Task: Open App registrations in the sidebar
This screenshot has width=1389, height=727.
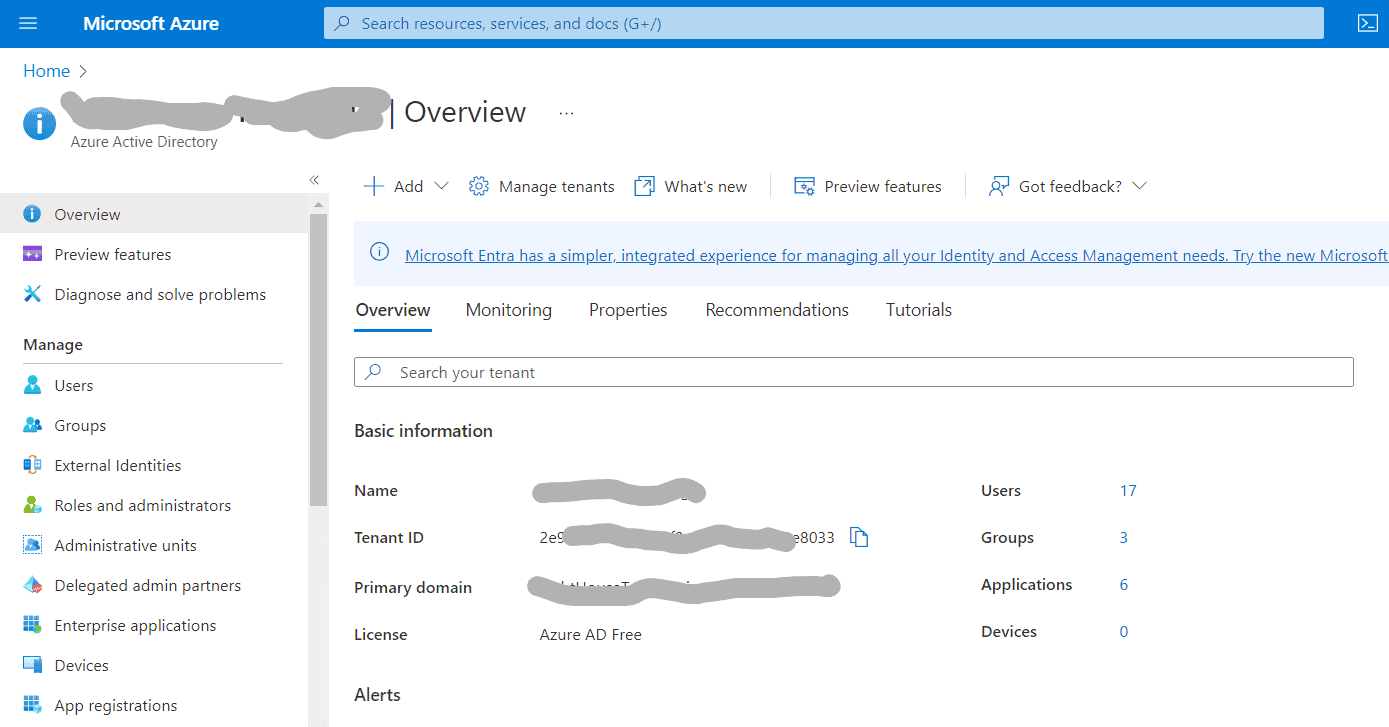Action: click(116, 706)
